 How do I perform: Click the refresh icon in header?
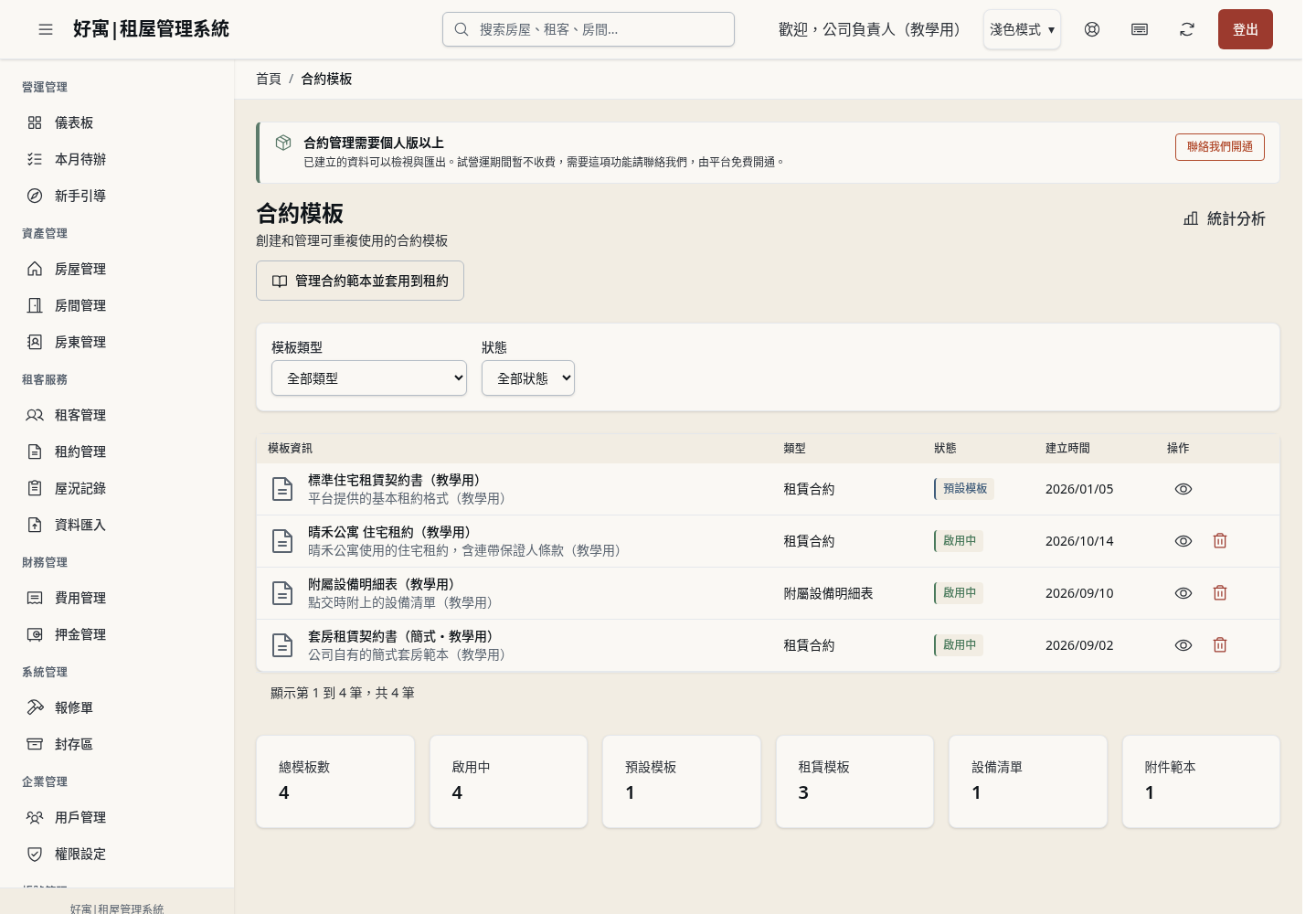click(1187, 29)
